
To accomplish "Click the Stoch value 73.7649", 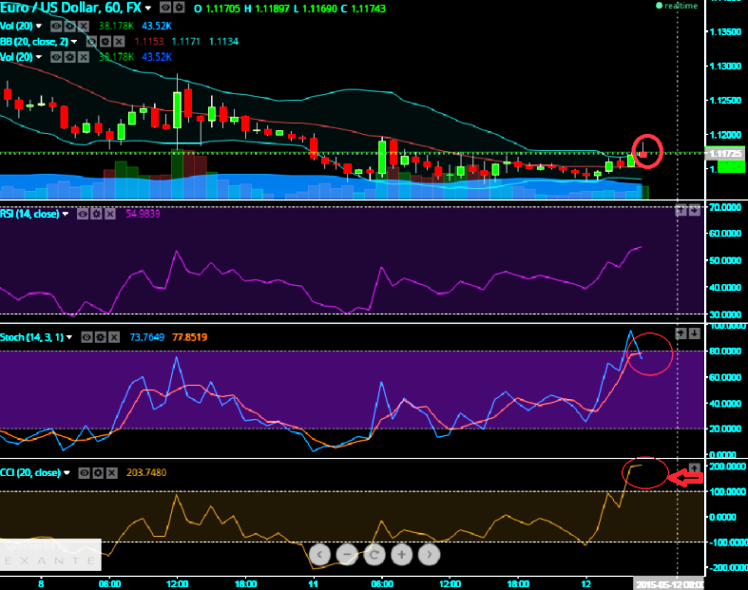I will pyautogui.click(x=147, y=337).
